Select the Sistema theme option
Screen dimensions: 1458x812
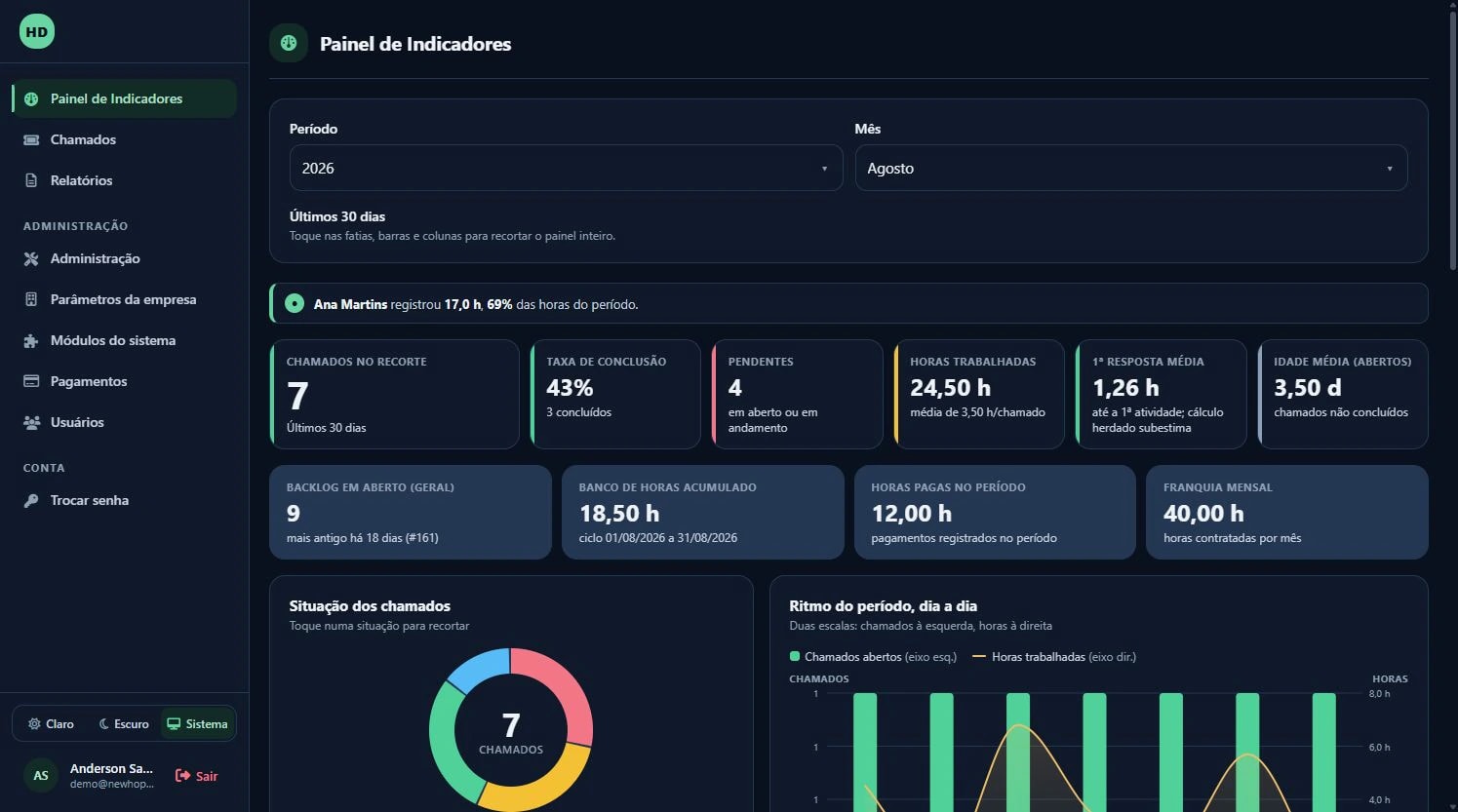point(198,724)
